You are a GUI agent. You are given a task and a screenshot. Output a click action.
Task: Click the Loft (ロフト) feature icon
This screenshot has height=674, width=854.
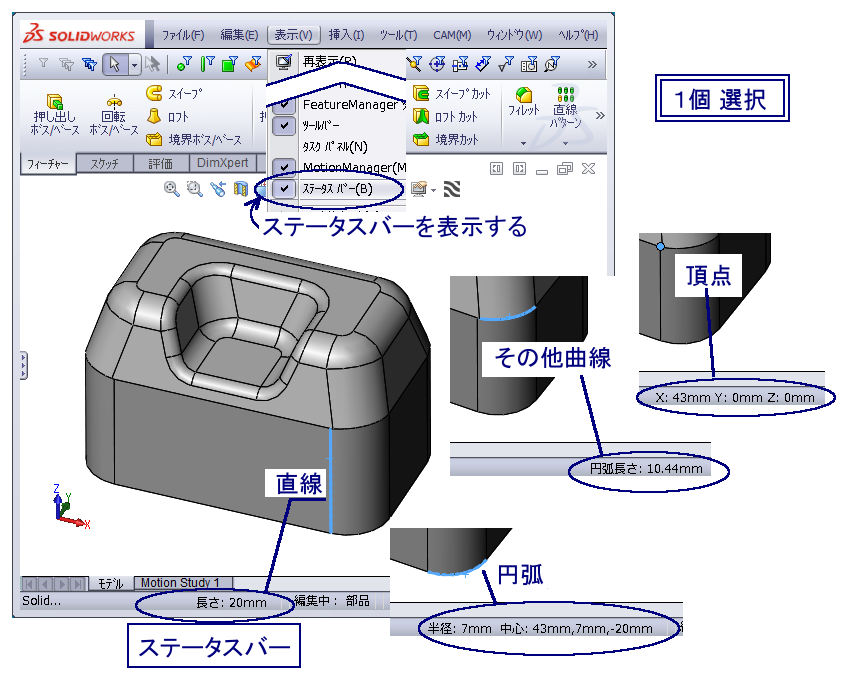click(x=154, y=116)
